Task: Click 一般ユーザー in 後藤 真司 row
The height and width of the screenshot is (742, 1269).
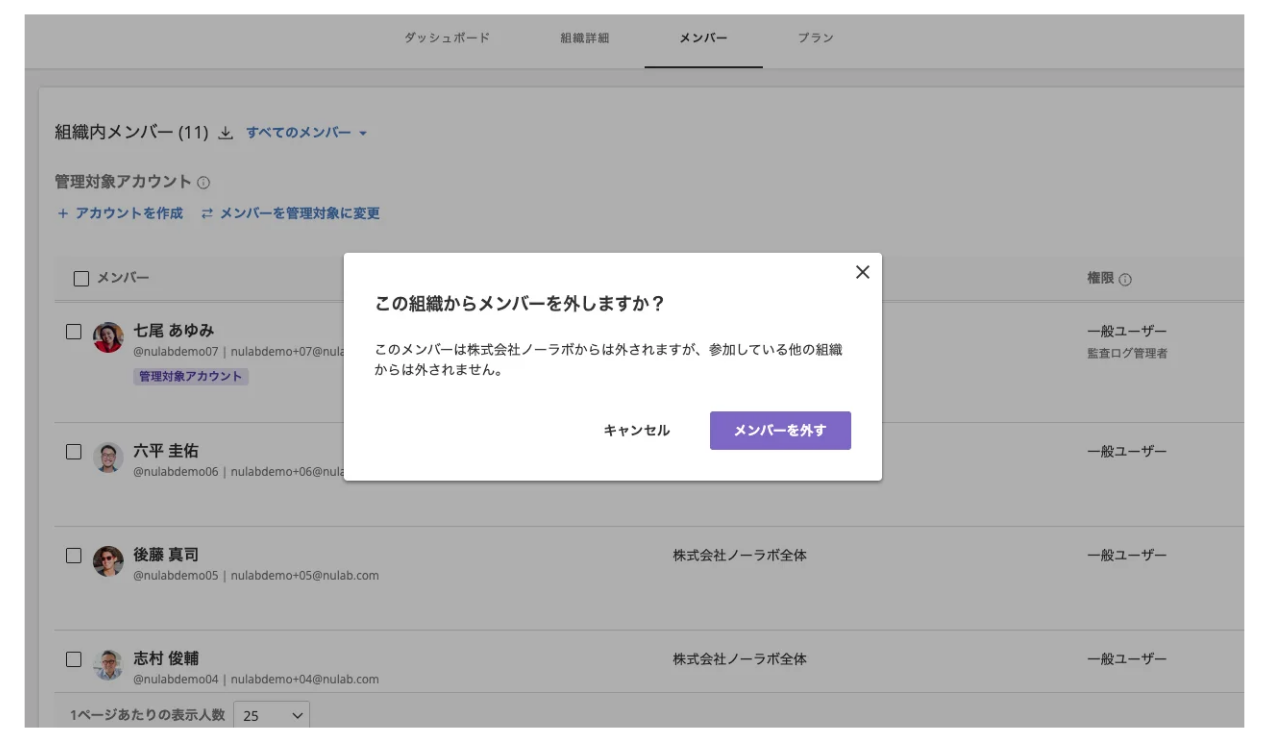Action: tap(1127, 556)
